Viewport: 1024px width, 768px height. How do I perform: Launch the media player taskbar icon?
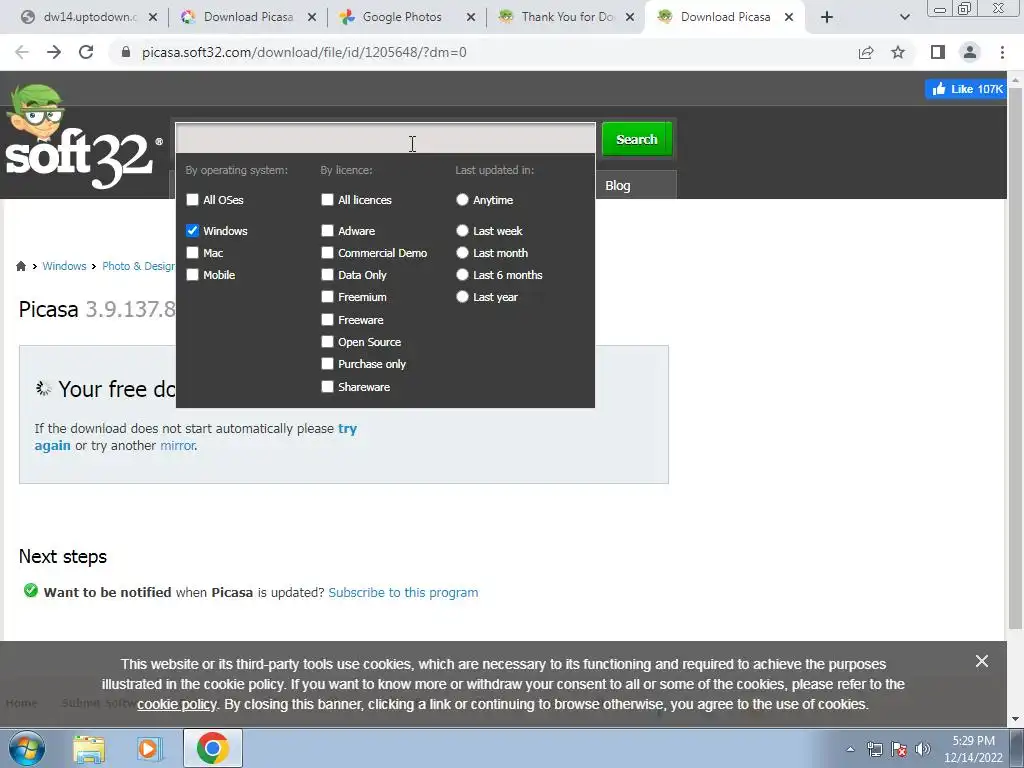tap(148, 748)
